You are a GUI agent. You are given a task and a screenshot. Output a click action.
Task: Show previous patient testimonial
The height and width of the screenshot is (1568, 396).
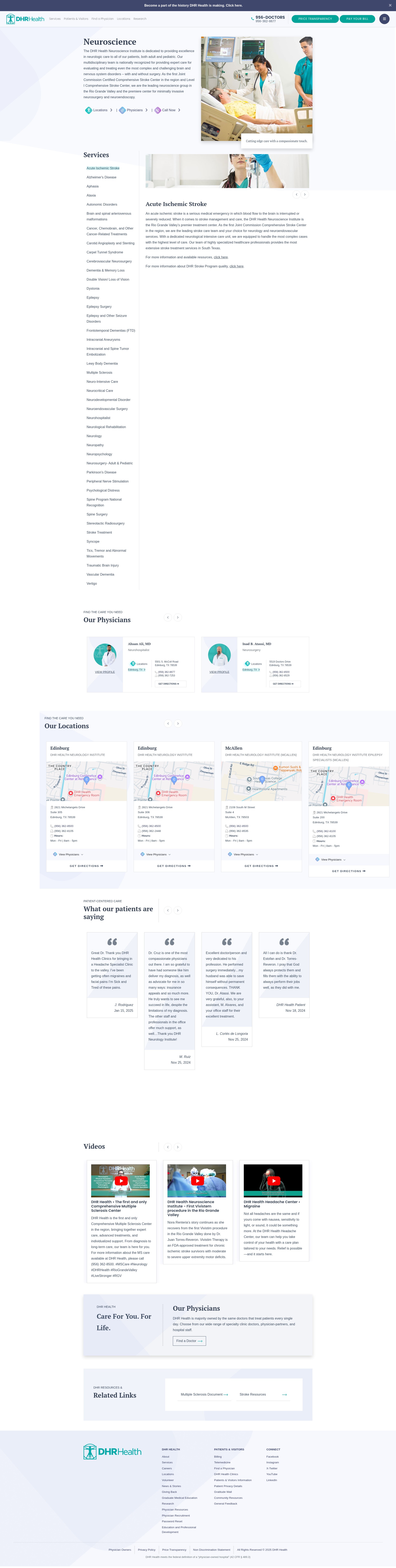point(168,911)
